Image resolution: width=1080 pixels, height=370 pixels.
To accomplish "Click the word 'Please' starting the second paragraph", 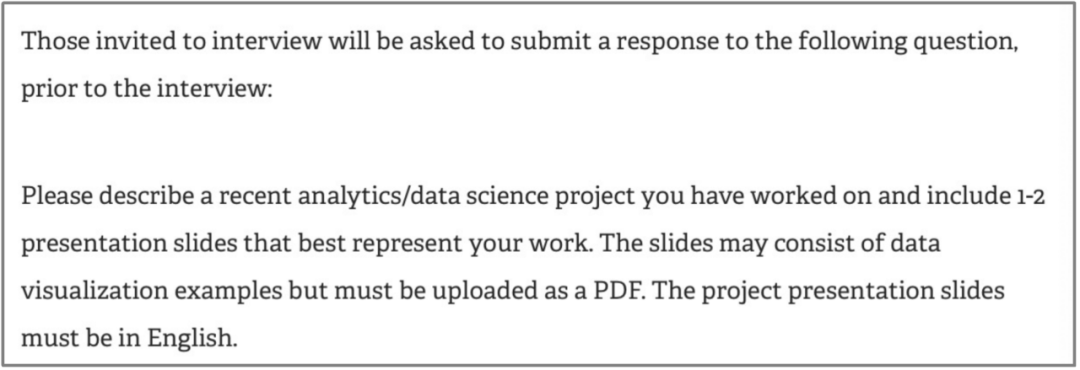I will [57, 198].
